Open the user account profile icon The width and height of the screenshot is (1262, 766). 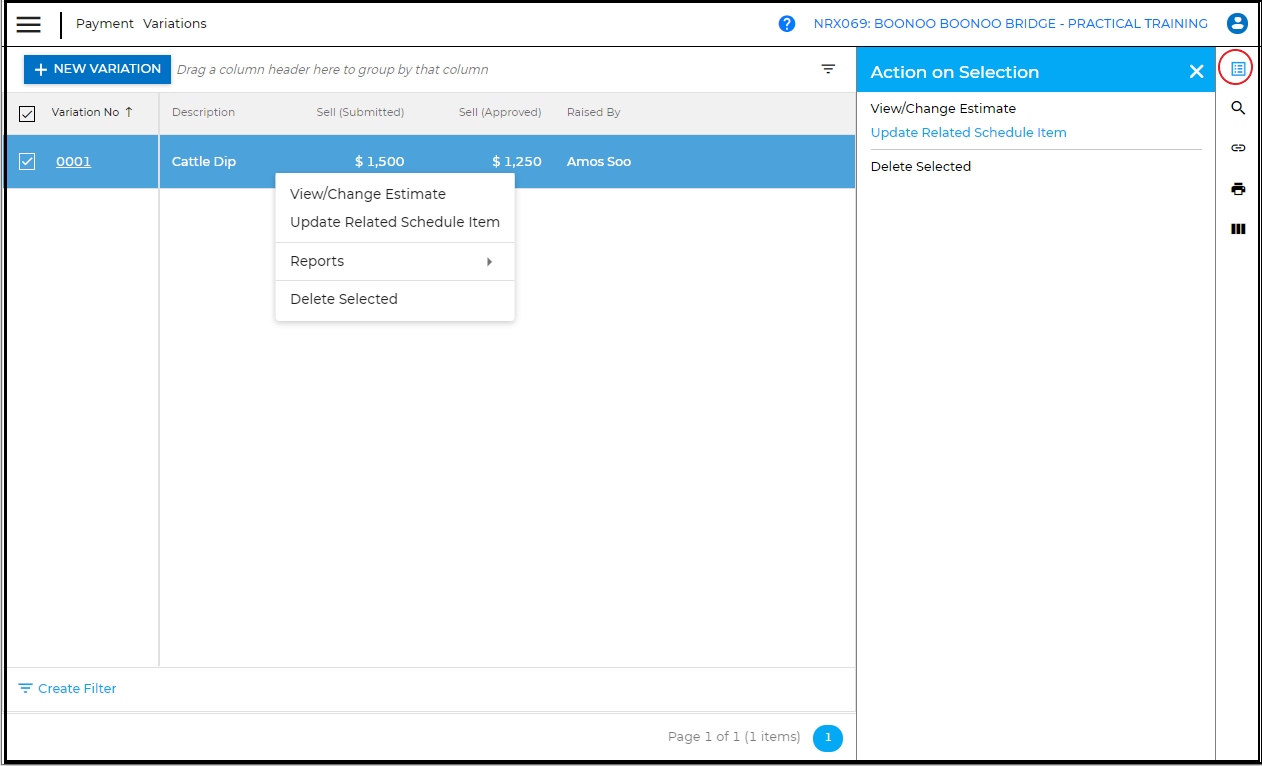(1238, 24)
